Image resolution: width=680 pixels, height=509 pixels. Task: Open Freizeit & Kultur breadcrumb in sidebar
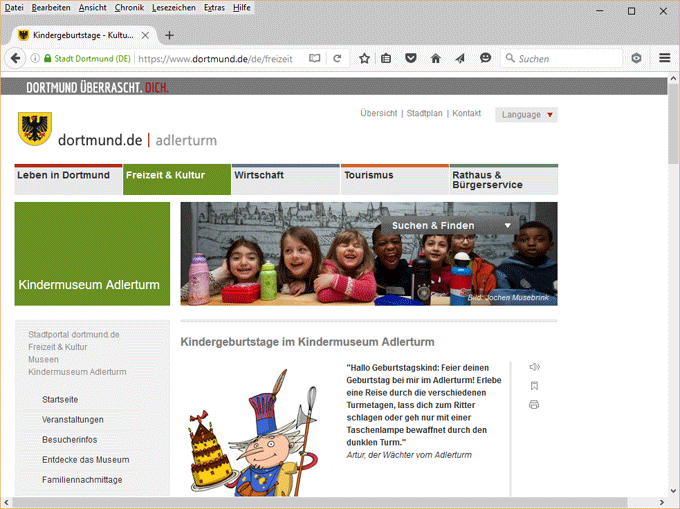coord(58,347)
